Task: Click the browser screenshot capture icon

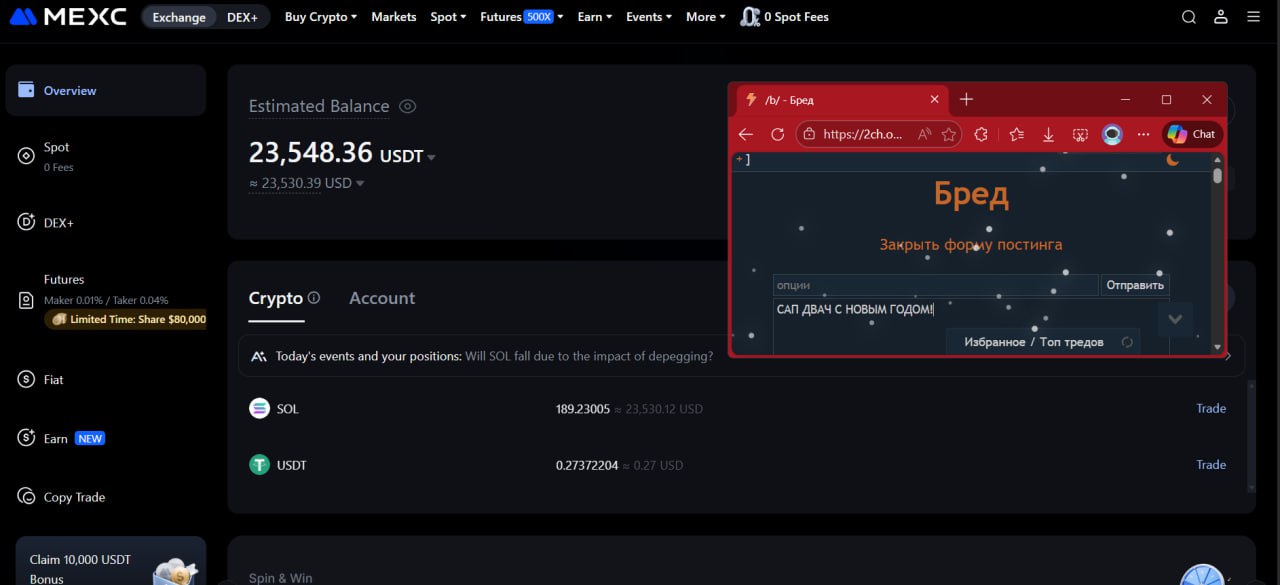Action: 1080,134
